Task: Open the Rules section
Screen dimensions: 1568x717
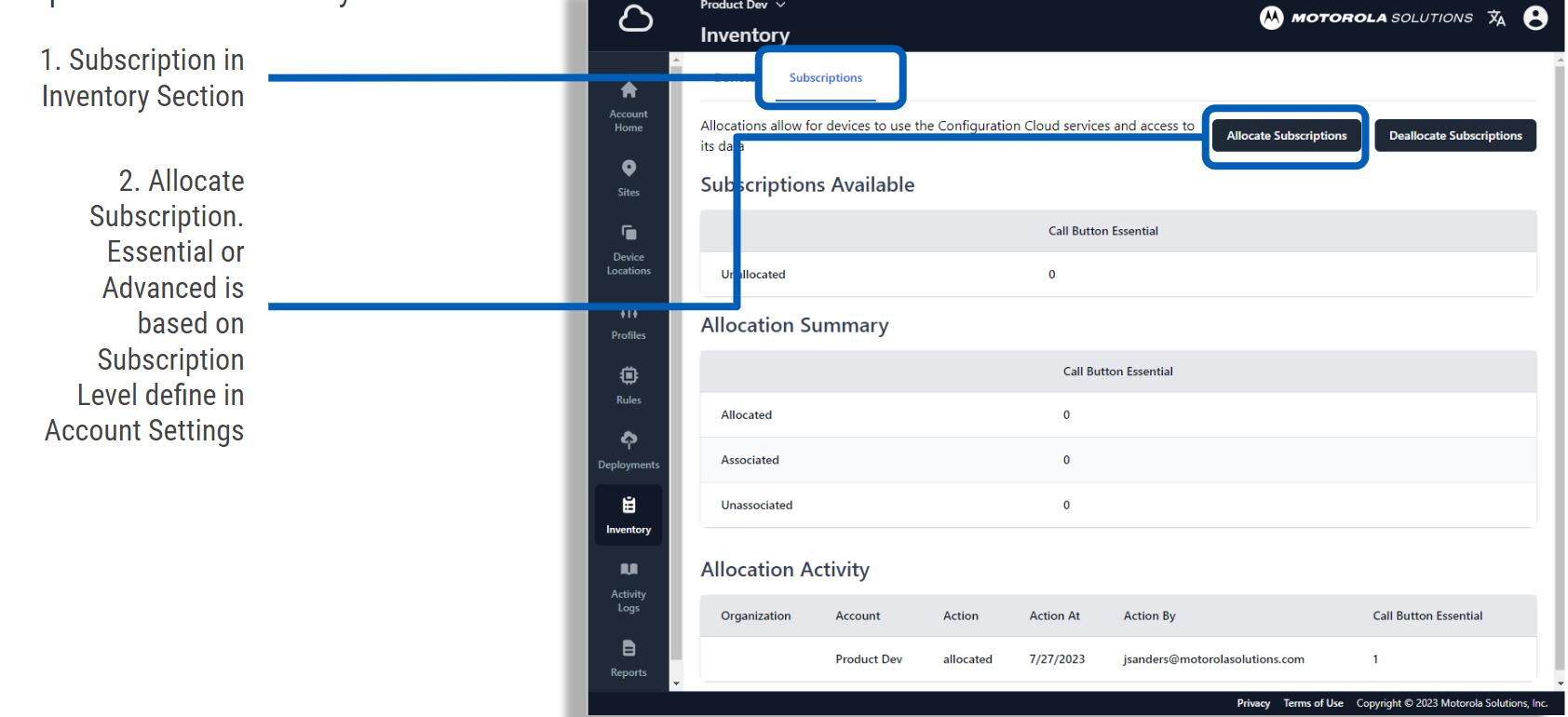Action: click(x=629, y=386)
